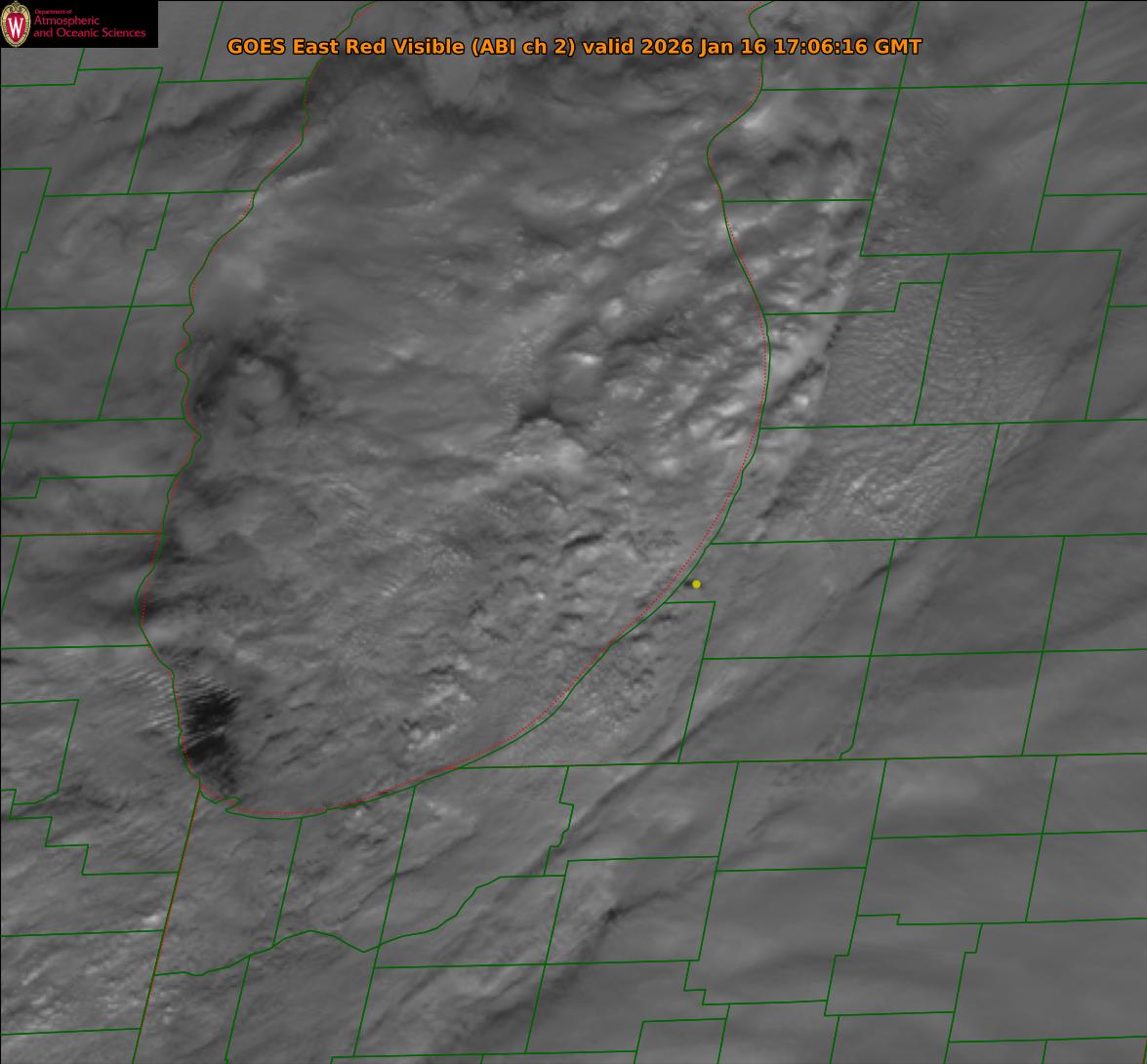Click the small dark spot south of the lake
This screenshot has width=1147, height=1064.
click(x=612, y=914)
